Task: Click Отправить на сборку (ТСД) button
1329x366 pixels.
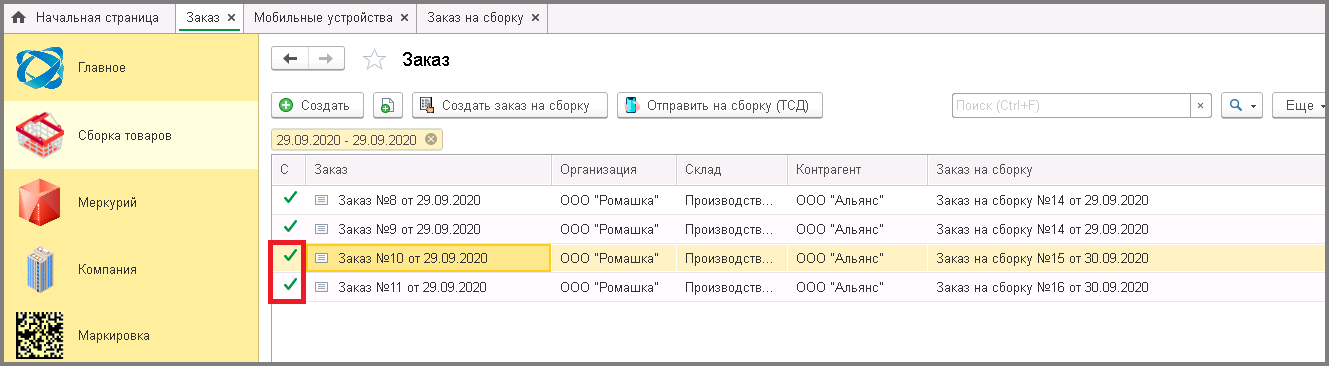Action: coord(720,105)
